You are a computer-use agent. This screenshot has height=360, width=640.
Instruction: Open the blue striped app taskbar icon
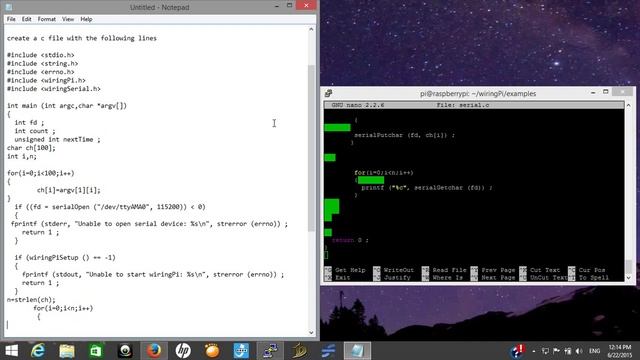click(329, 351)
